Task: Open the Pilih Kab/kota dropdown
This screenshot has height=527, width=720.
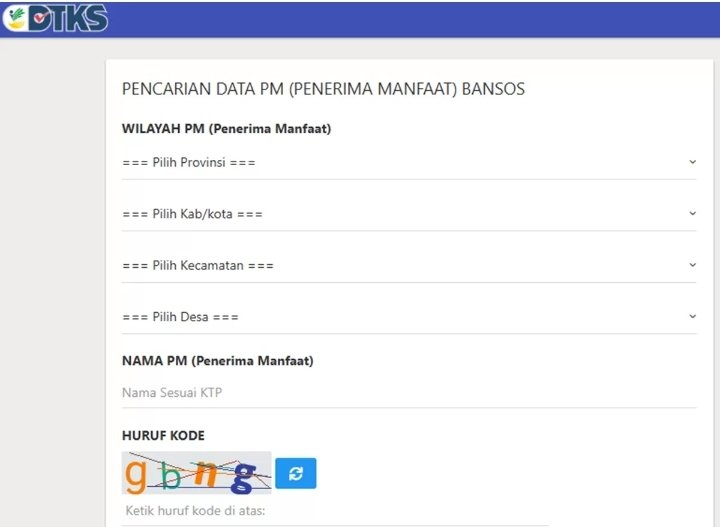Action: point(409,214)
